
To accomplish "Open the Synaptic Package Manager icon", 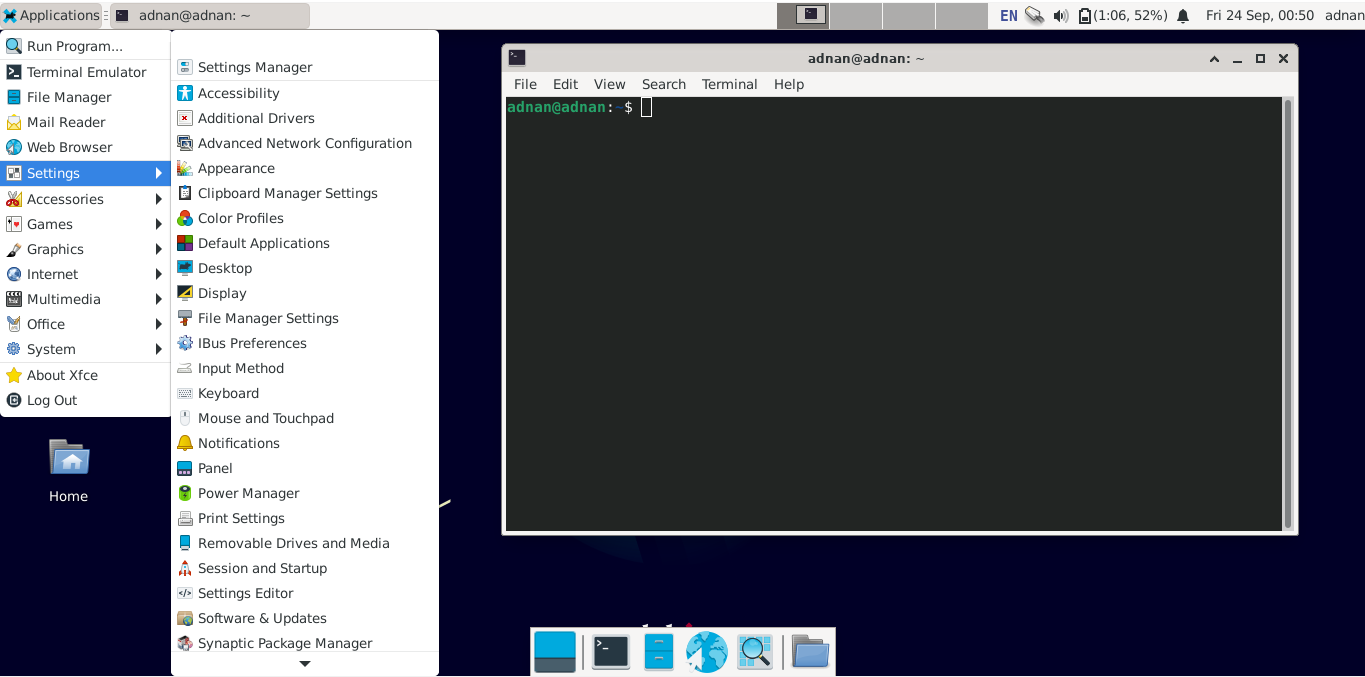I will click(x=283, y=643).
